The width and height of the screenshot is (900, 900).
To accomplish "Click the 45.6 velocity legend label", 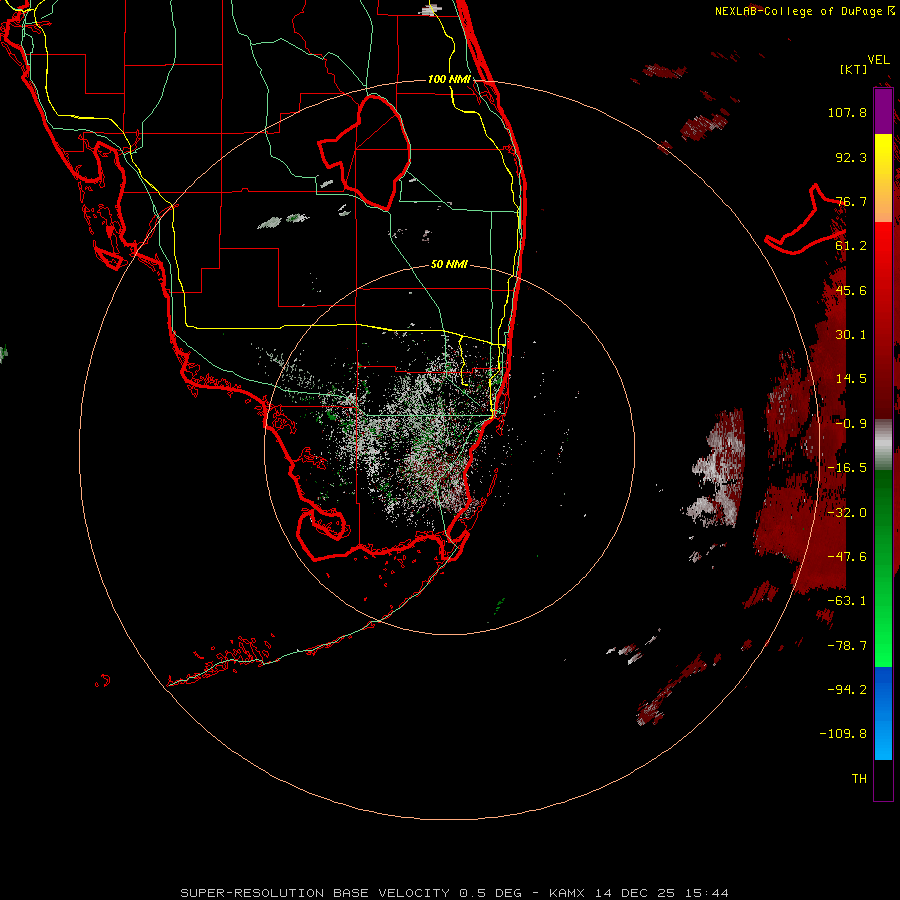I will click(x=851, y=290).
